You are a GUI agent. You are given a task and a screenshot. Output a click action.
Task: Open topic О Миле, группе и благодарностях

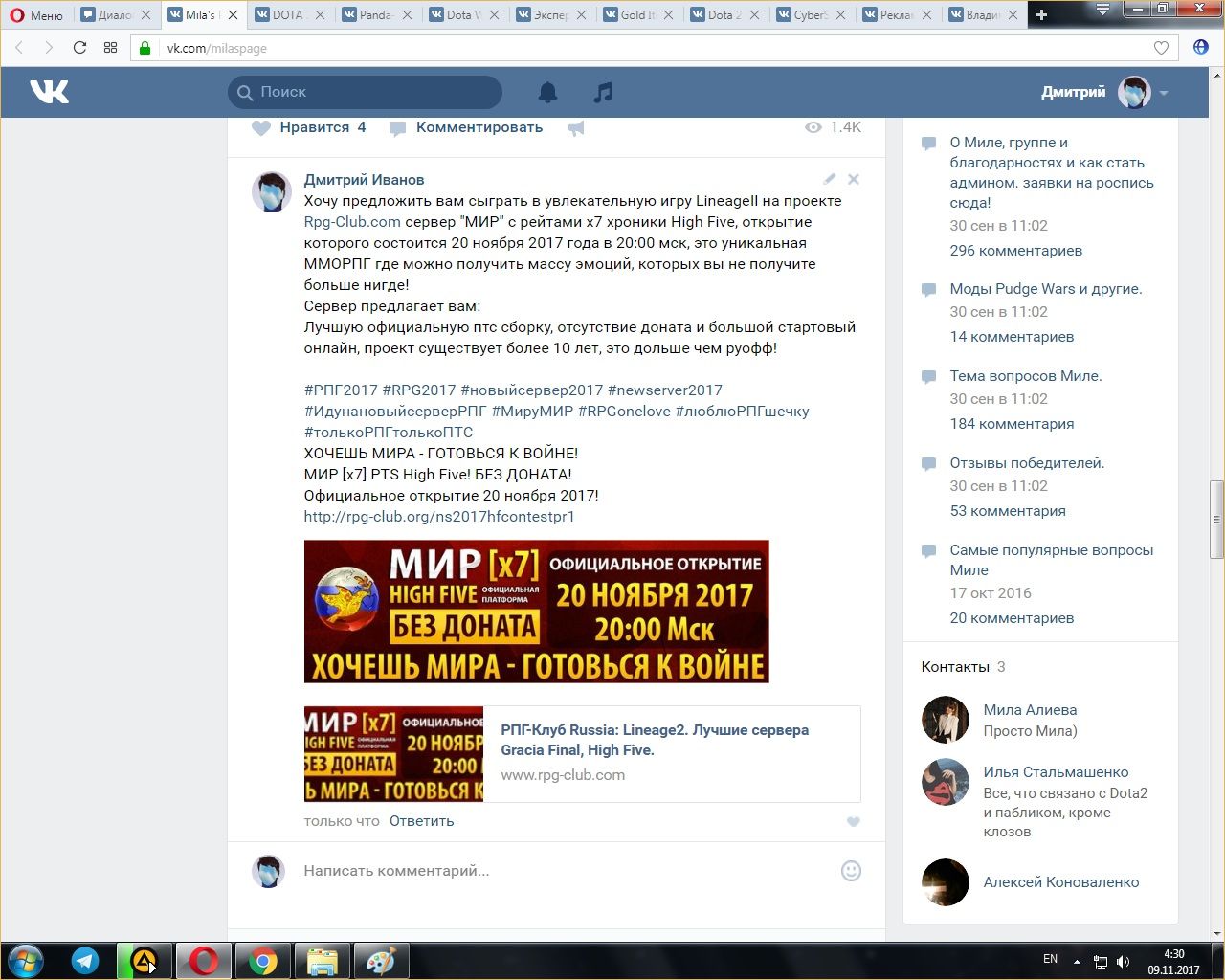pos(1052,172)
